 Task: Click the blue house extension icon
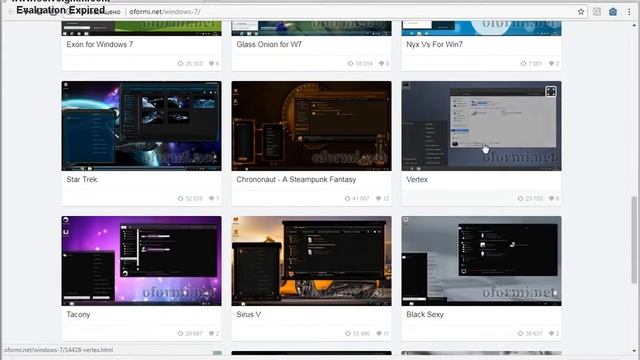pyautogui.click(x=613, y=12)
